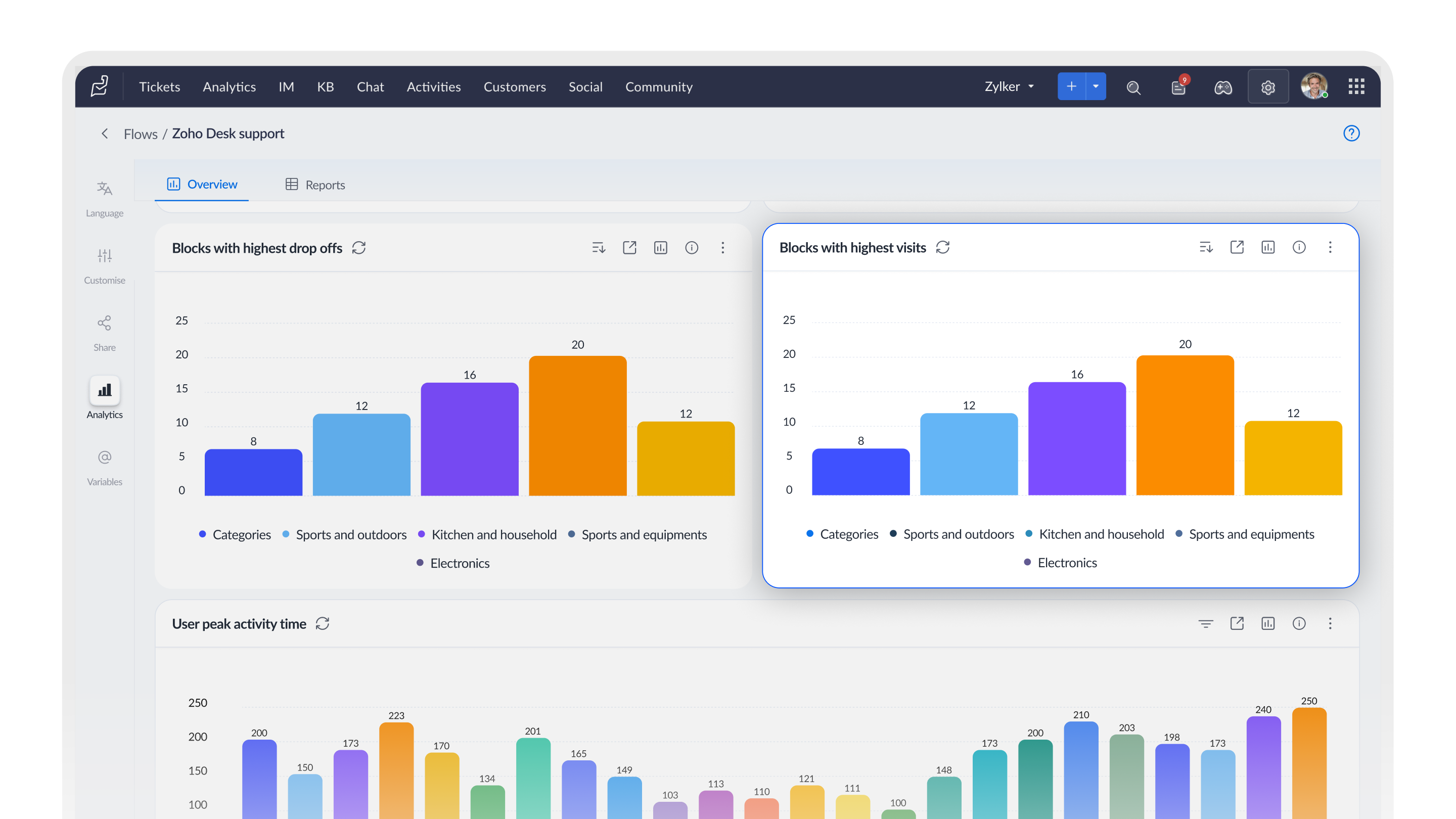The height and width of the screenshot is (819, 1456).
Task: Open KB in the top navigation
Action: [326, 86]
